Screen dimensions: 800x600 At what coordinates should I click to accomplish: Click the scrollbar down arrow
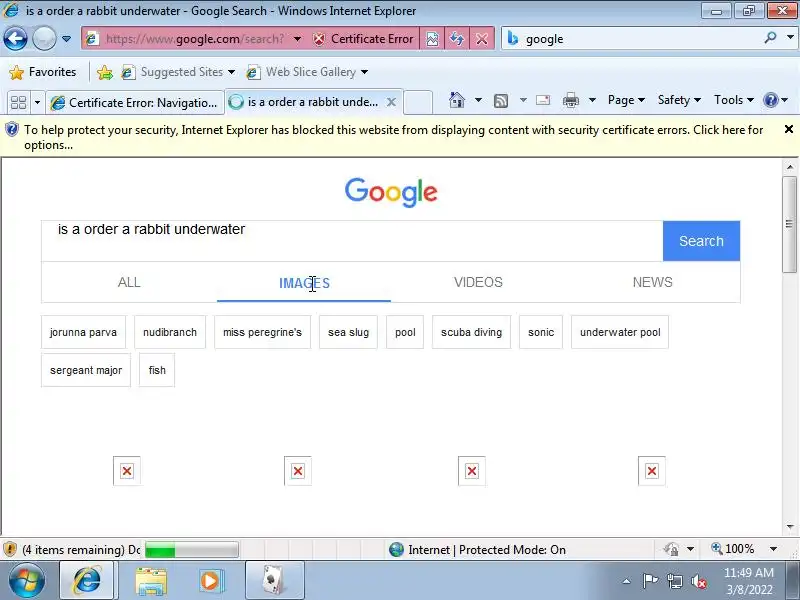[789, 527]
